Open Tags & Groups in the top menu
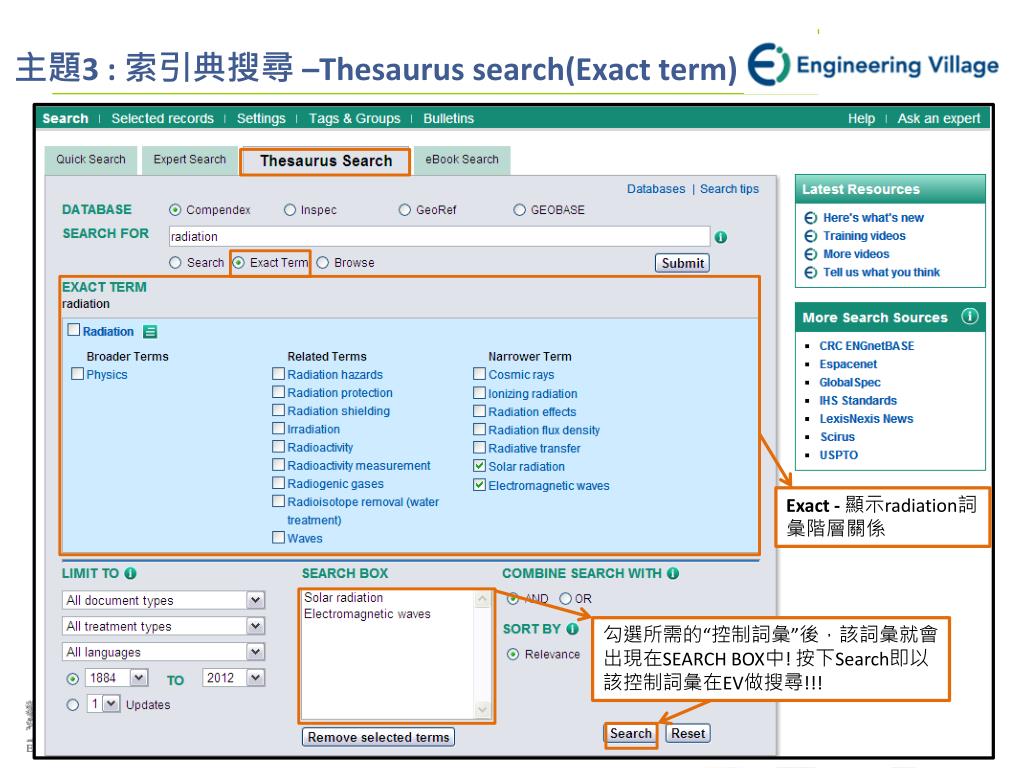 pos(355,118)
